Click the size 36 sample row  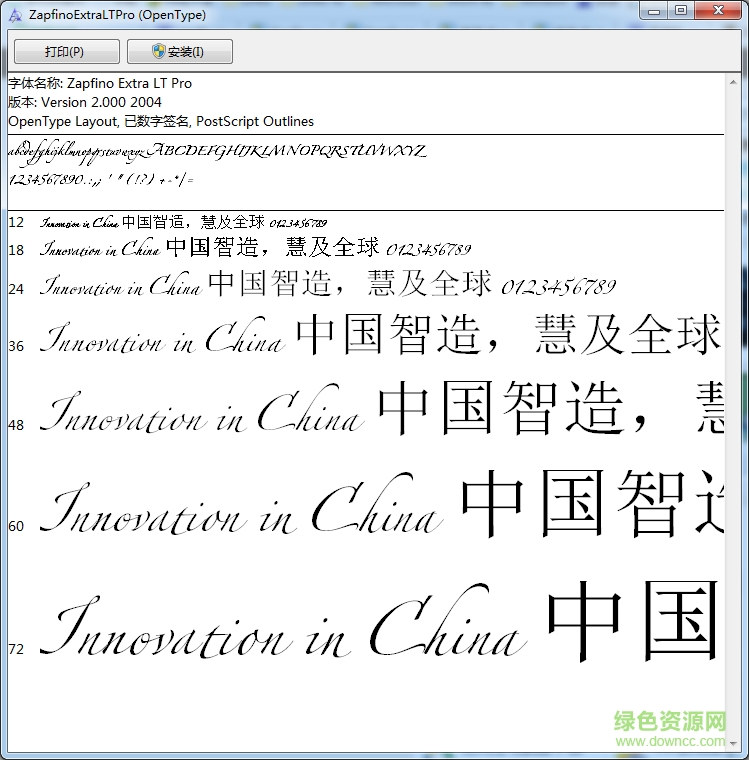pyautogui.click(x=366, y=336)
